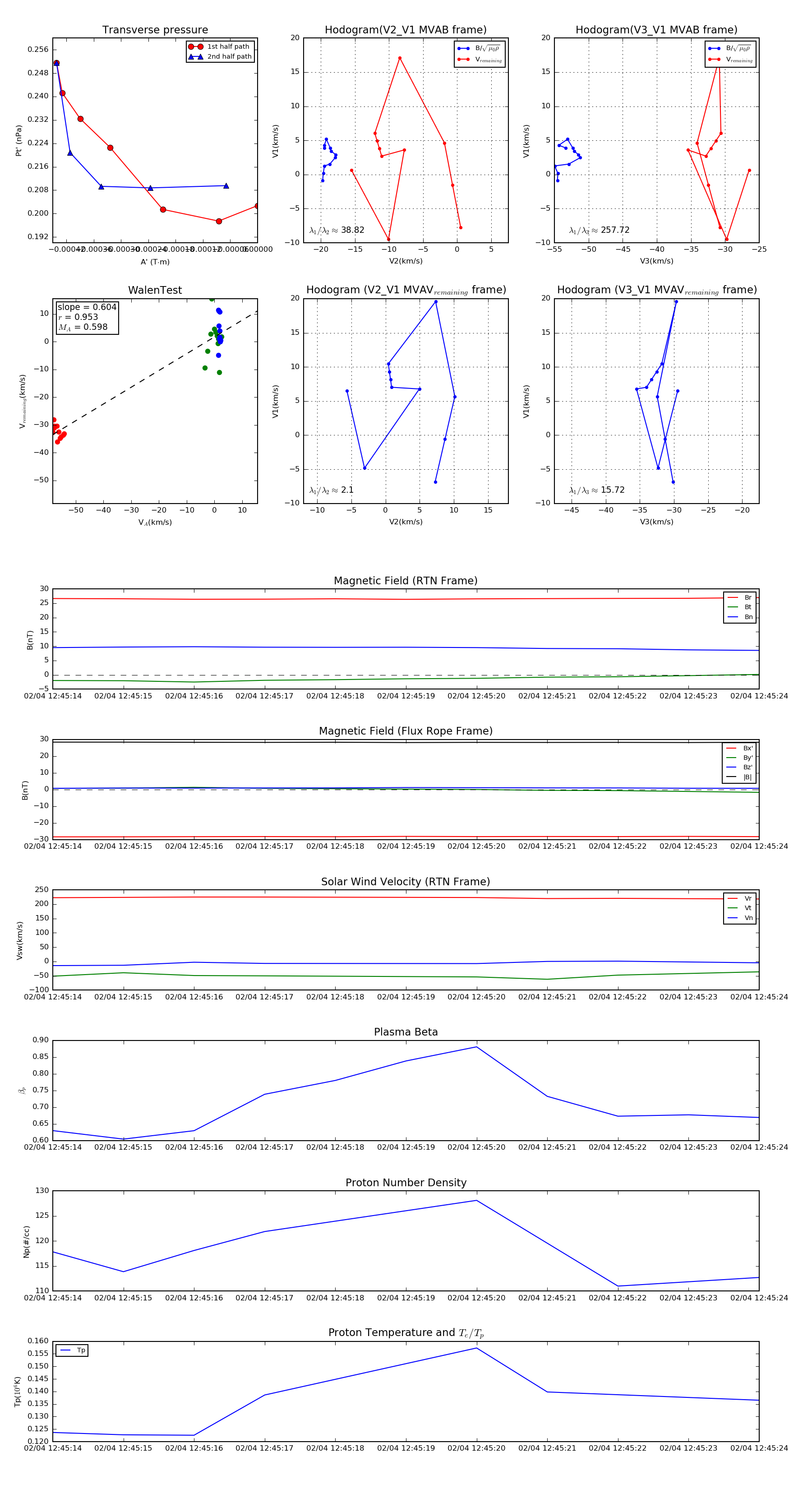Select the "2nd half path" legend entry
Viewport: 812px width, 1489px height.
220,57
